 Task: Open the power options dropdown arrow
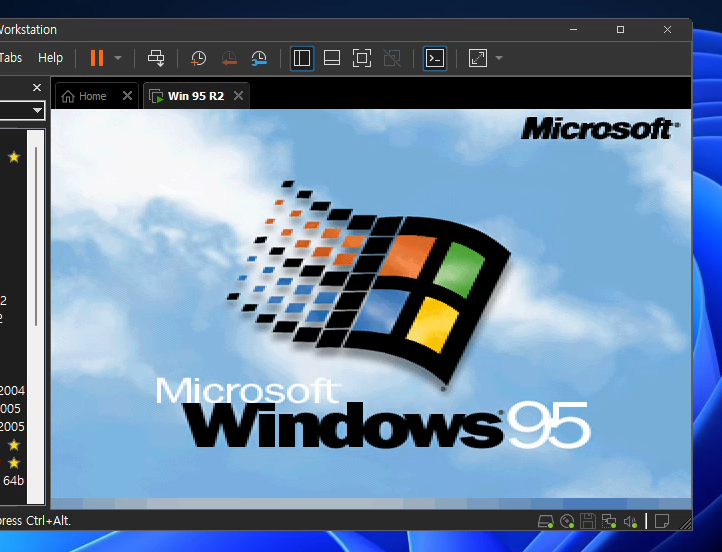point(118,58)
